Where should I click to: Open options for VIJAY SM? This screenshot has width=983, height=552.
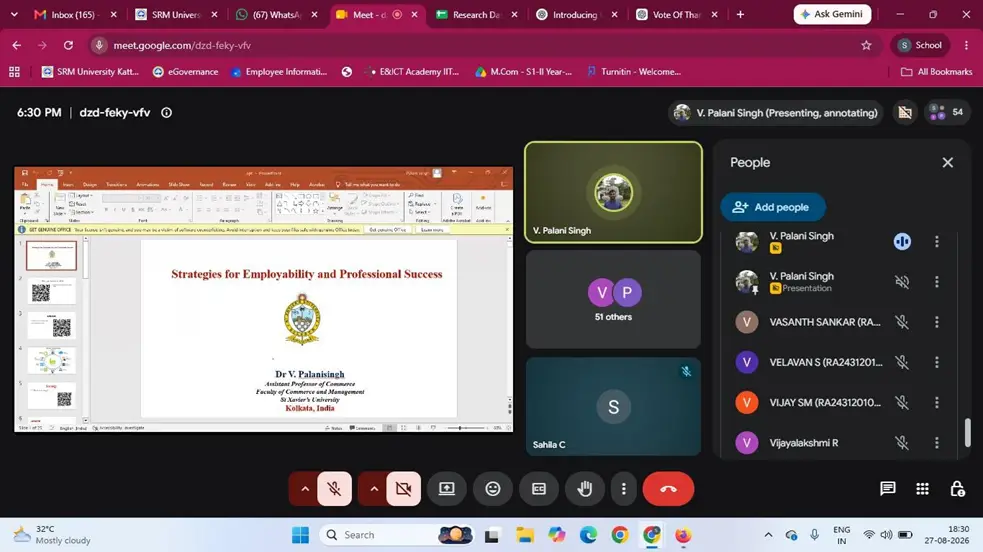937,402
